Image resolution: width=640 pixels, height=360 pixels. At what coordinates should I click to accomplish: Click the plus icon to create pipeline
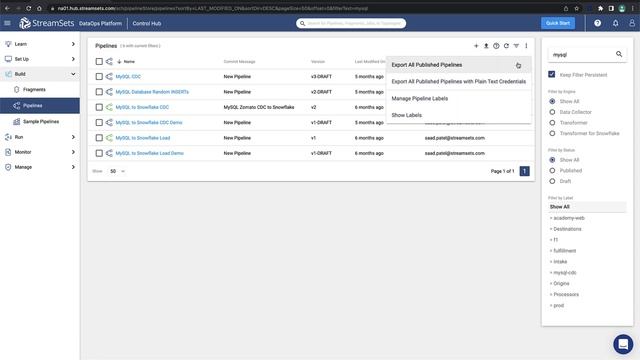pyautogui.click(x=476, y=46)
